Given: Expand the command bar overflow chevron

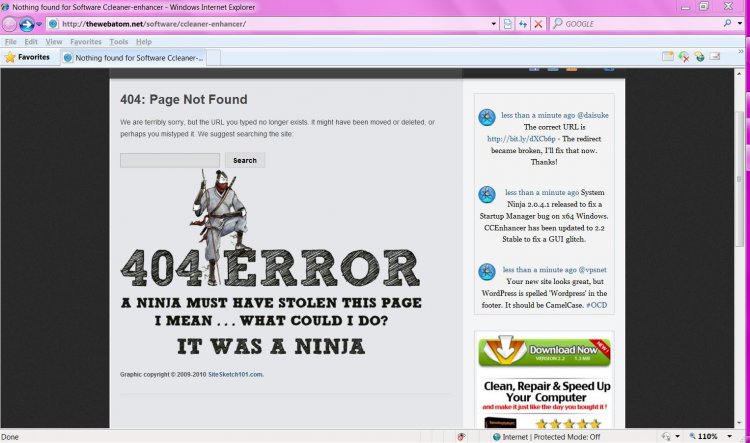Looking at the screenshot, I should point(741,51).
